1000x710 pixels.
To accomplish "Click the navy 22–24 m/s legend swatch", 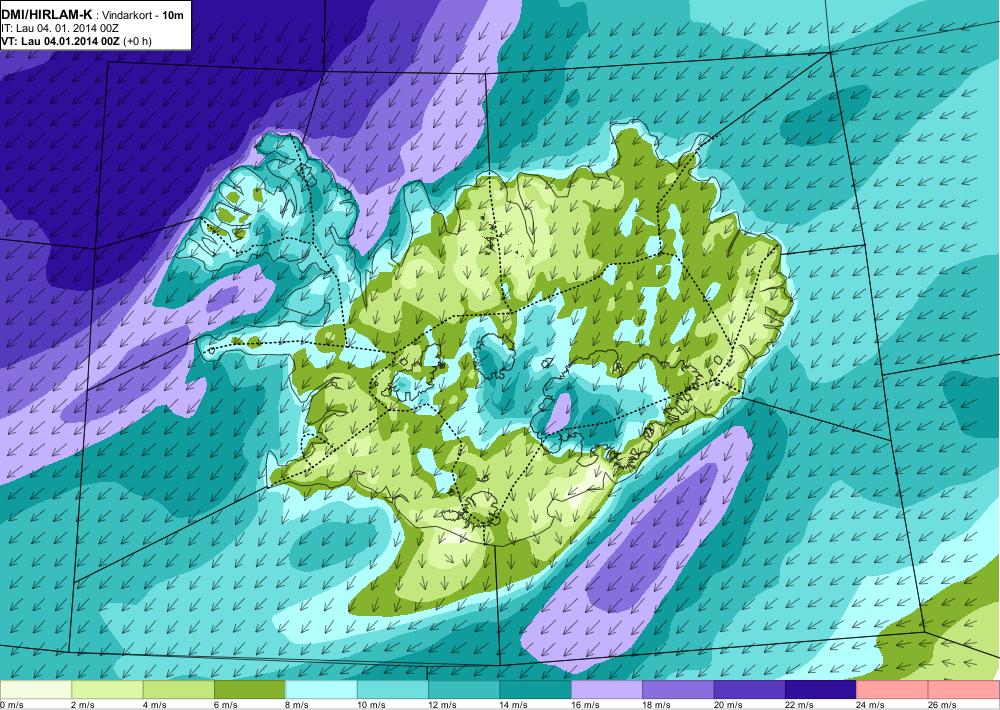I will click(821, 690).
